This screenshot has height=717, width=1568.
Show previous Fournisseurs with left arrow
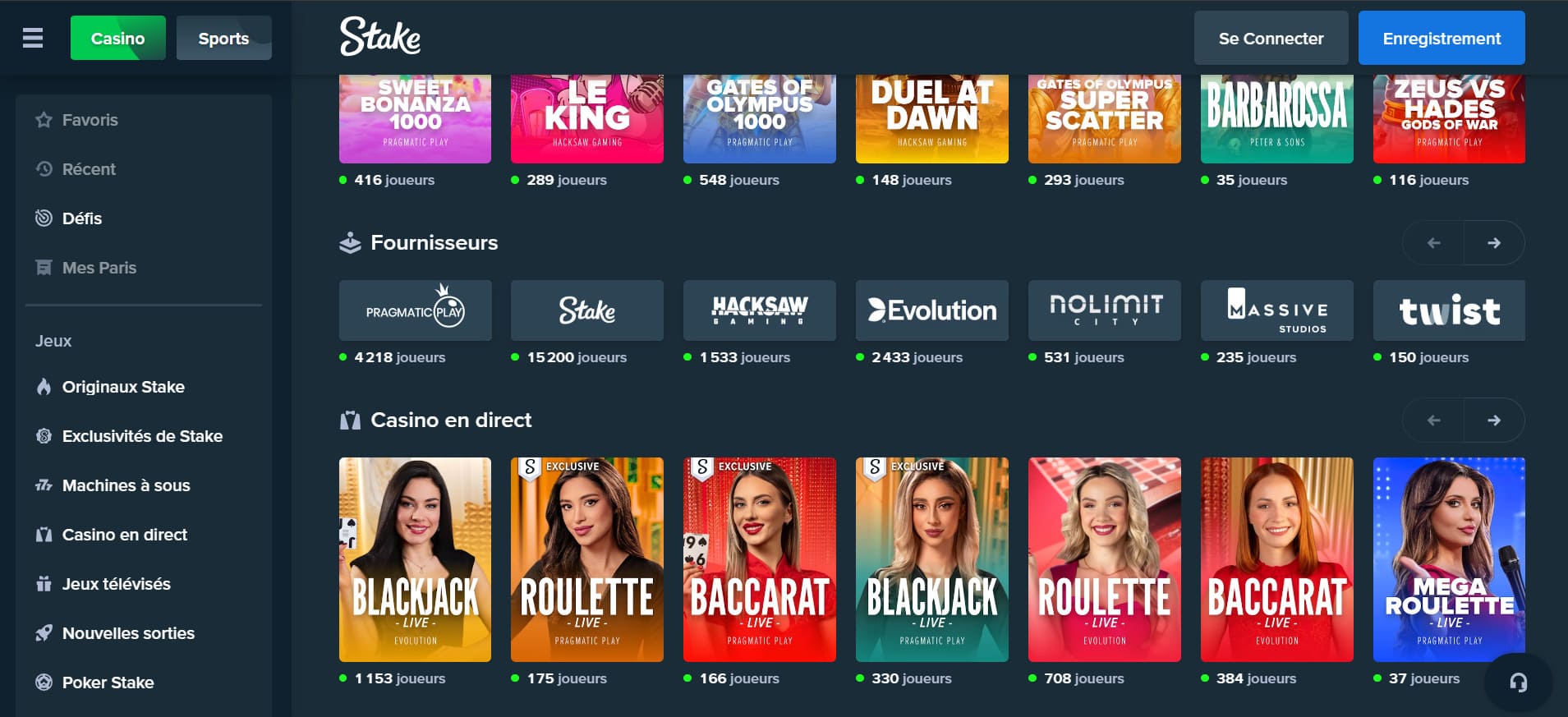(x=1433, y=243)
